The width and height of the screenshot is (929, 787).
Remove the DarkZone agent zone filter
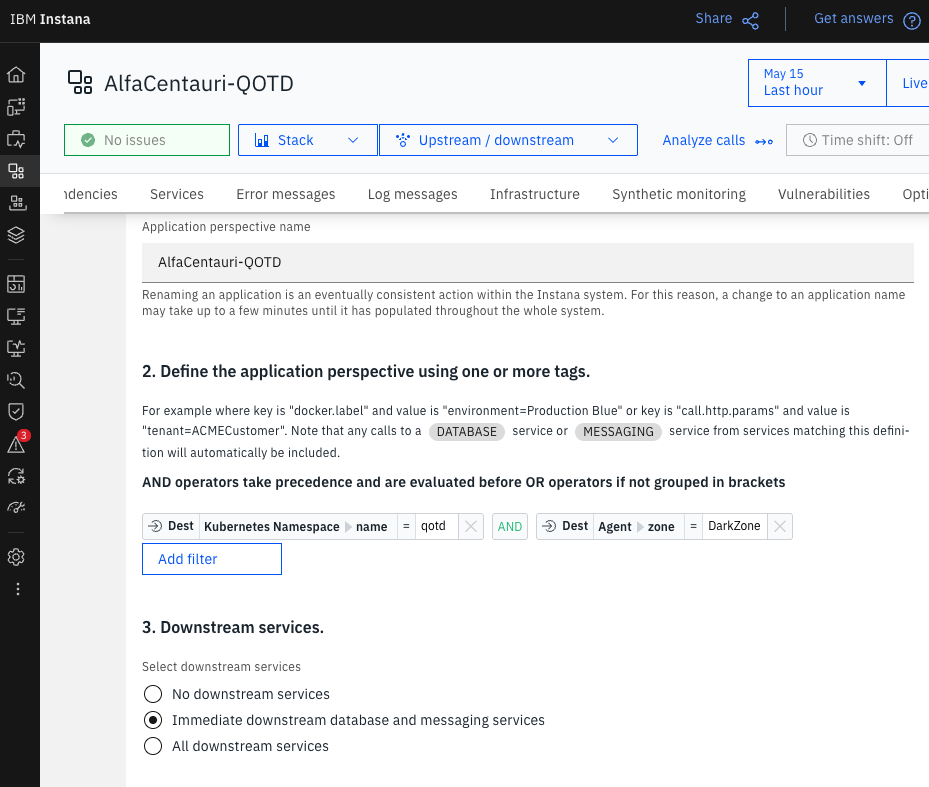coord(780,526)
